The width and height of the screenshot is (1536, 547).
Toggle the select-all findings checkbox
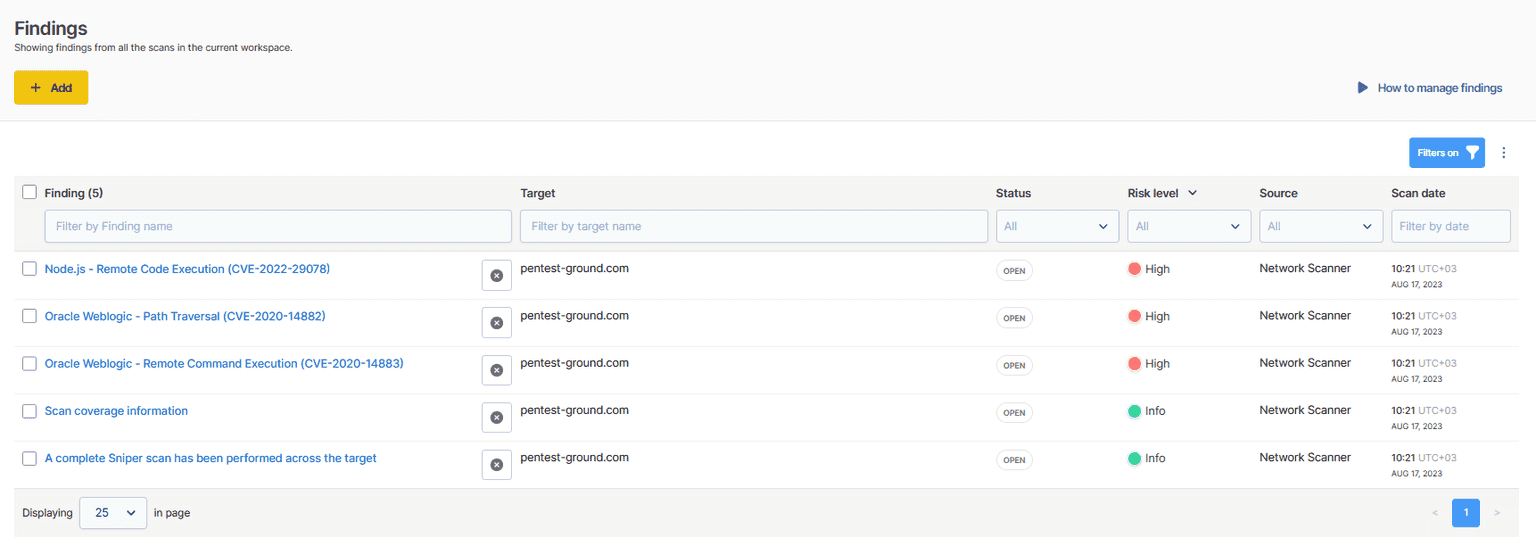tap(30, 192)
